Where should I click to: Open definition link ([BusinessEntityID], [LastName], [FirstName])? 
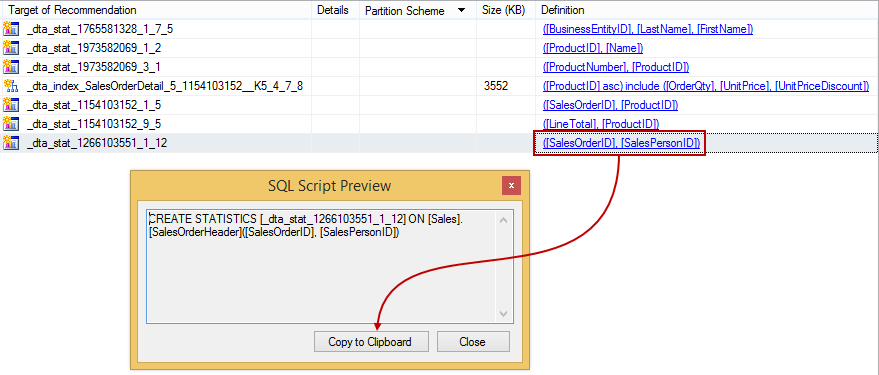[x=647, y=29]
